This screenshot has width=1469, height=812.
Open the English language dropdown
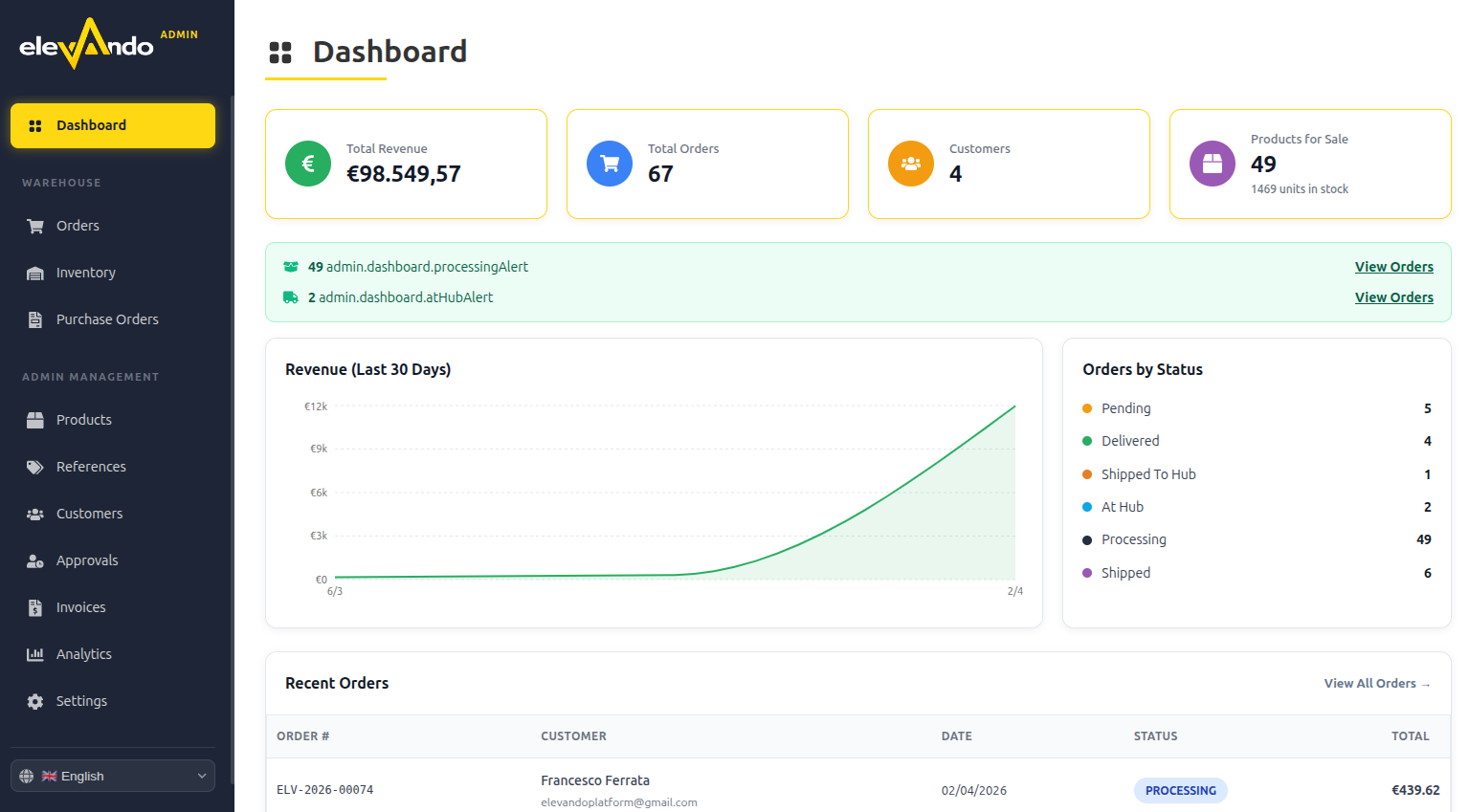[x=113, y=776]
